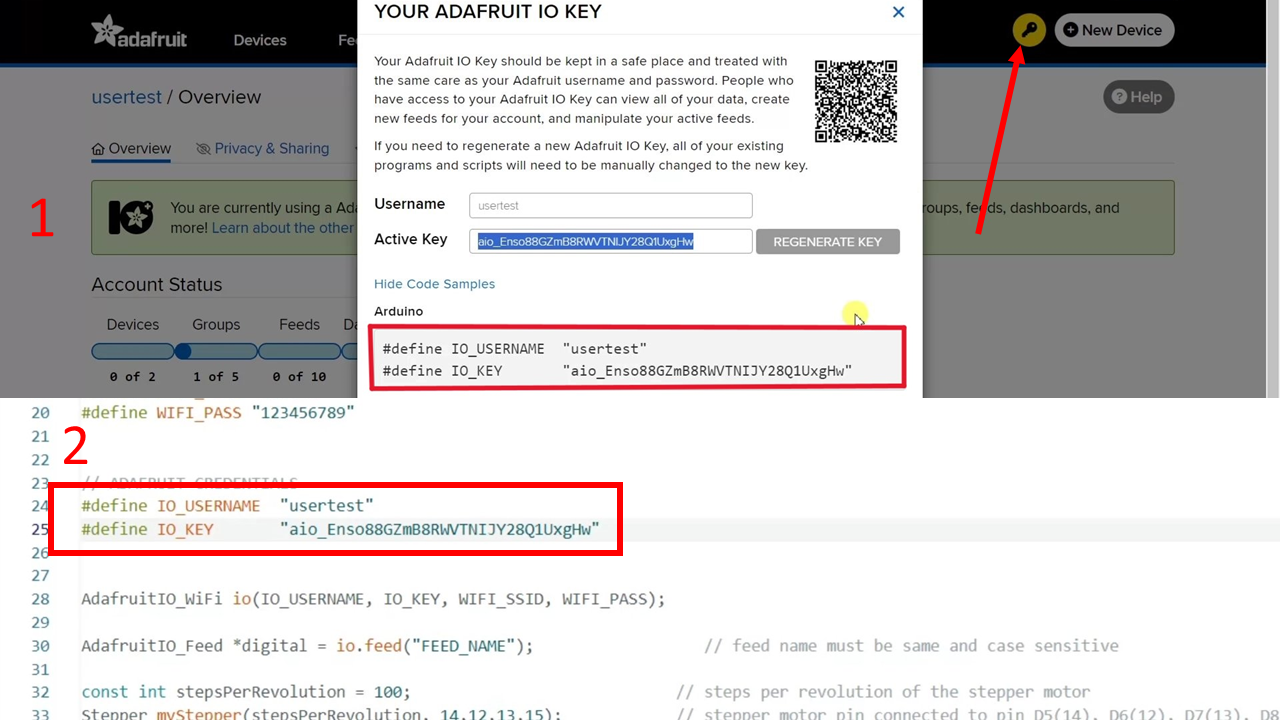Open the Devices menu

click(260, 40)
